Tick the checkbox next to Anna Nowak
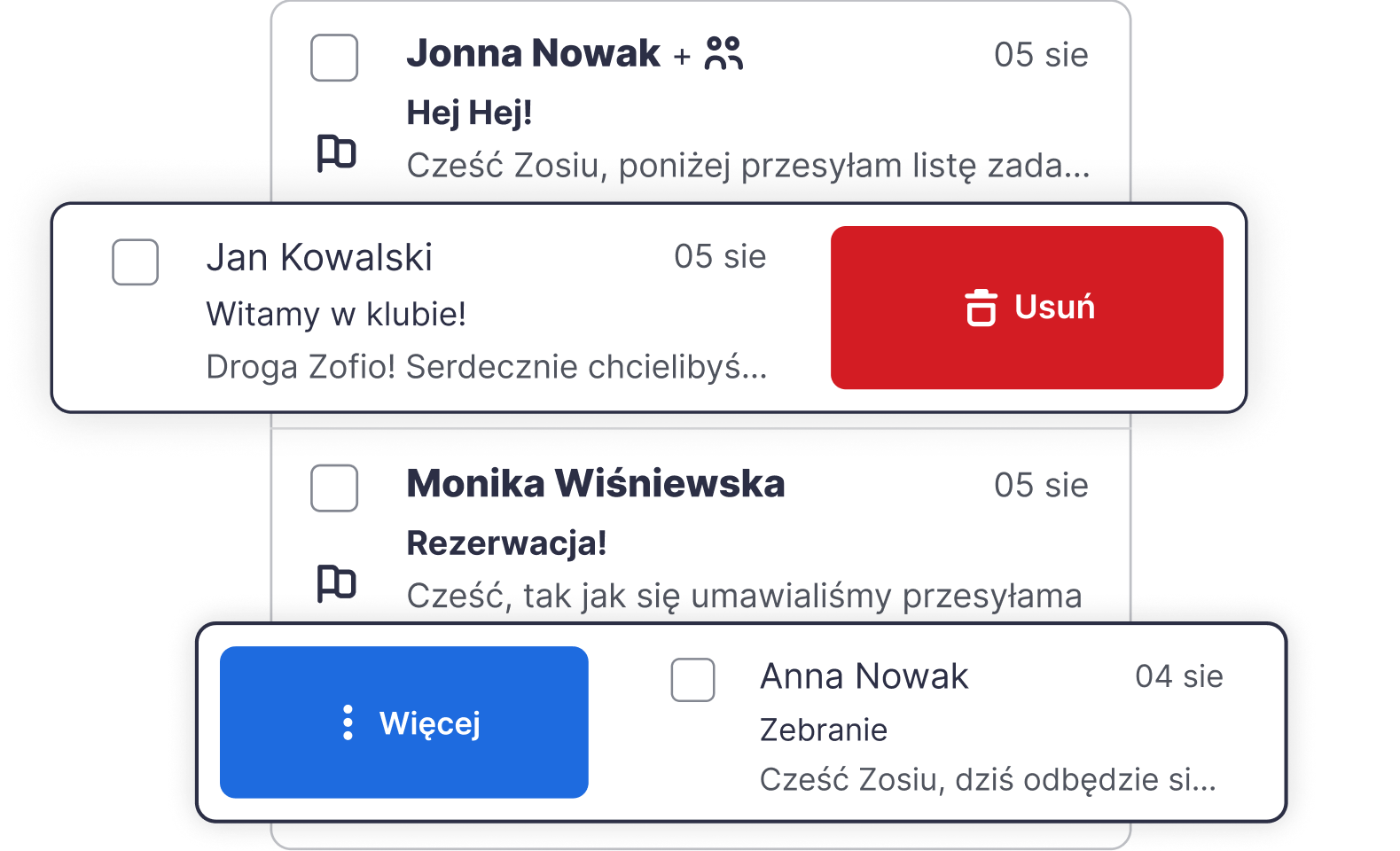1400x851 pixels. 693,680
